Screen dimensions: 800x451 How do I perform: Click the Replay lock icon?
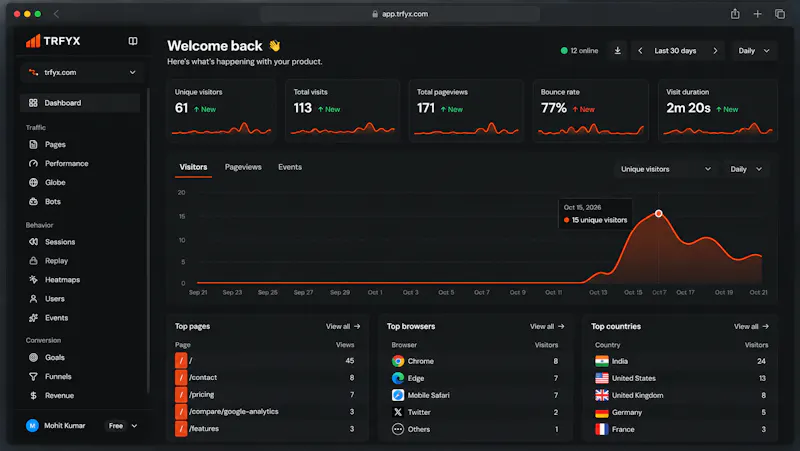[x=33, y=261]
